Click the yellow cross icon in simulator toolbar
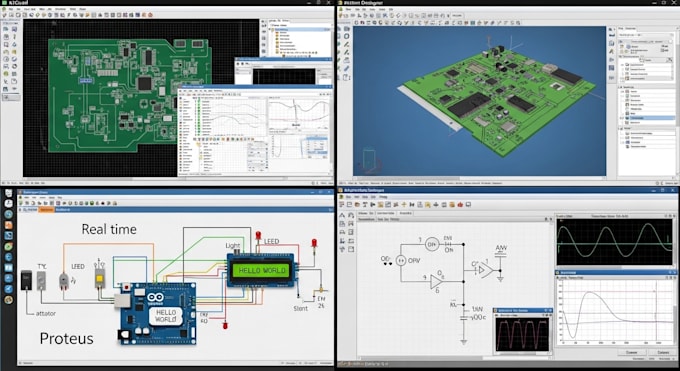This screenshot has width=680, height=371. pyautogui.click(x=404, y=204)
